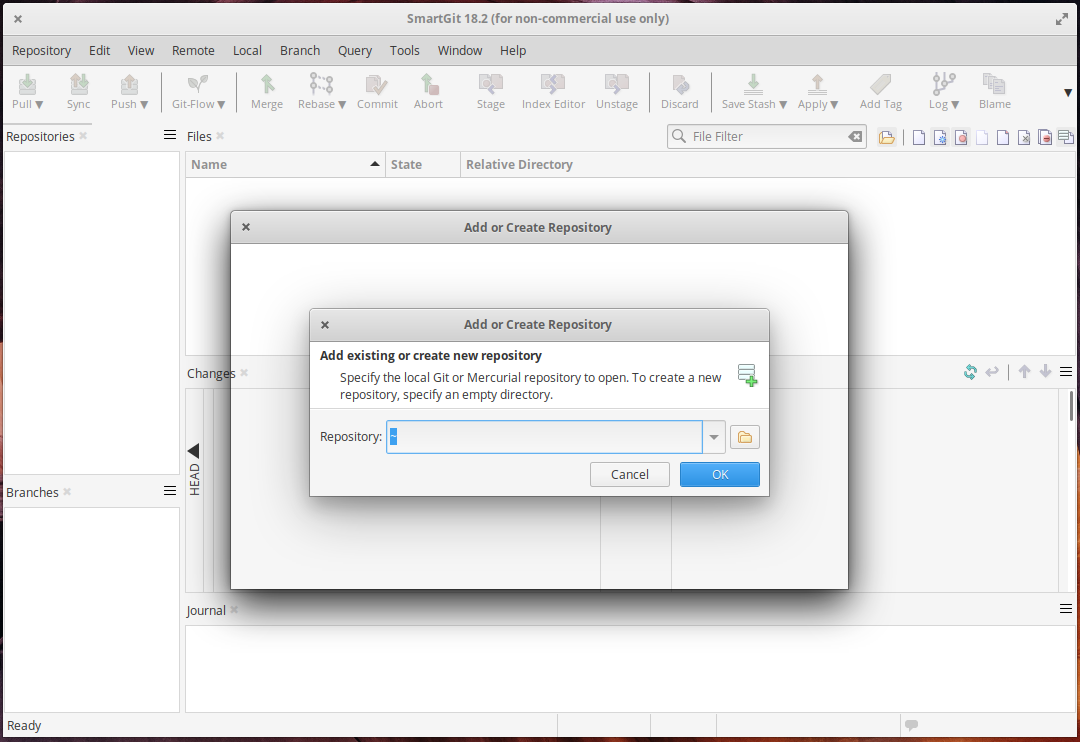
Task: Click the down arrow in Changes panel
Action: [x=1045, y=372]
